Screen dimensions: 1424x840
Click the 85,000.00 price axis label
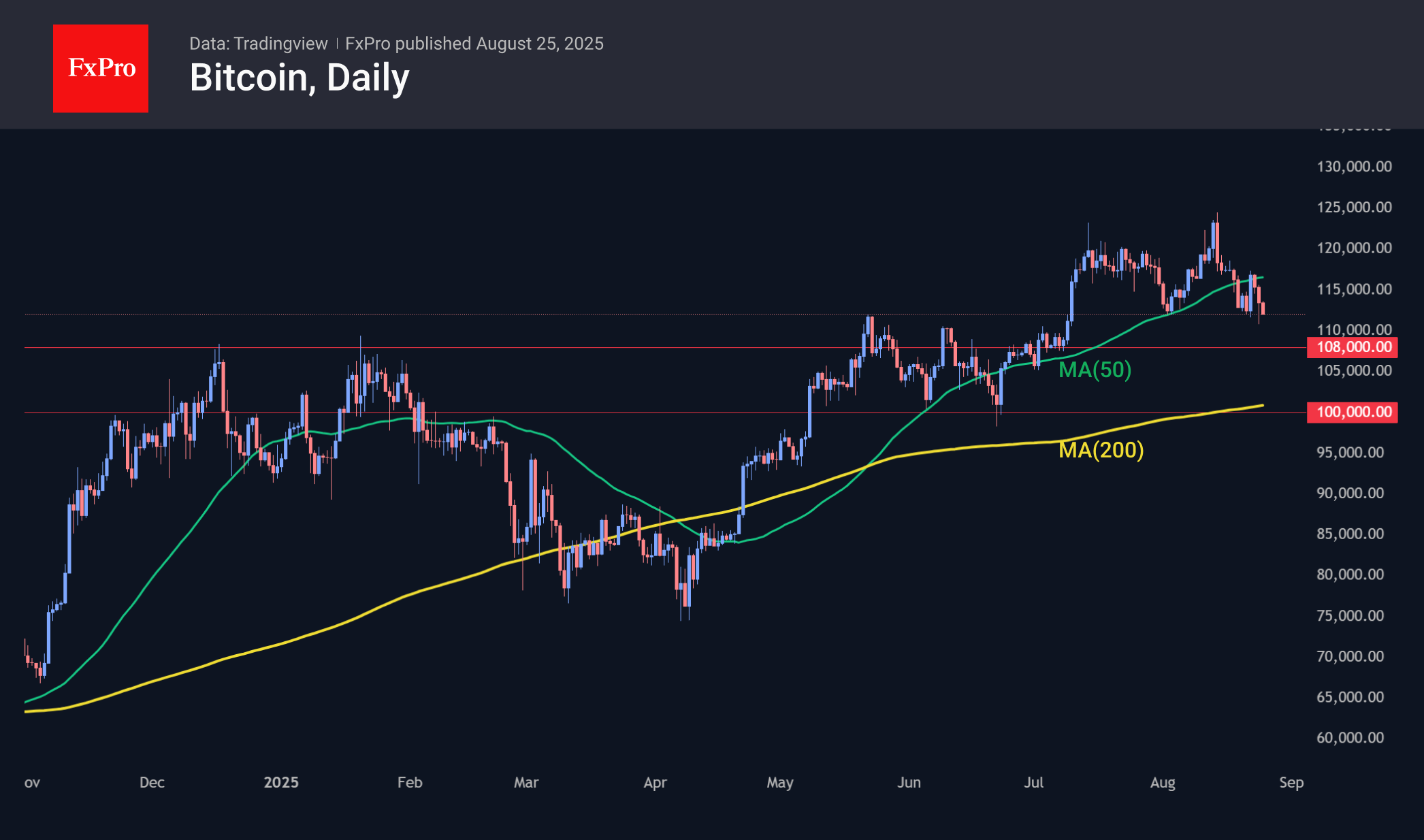tap(1350, 534)
